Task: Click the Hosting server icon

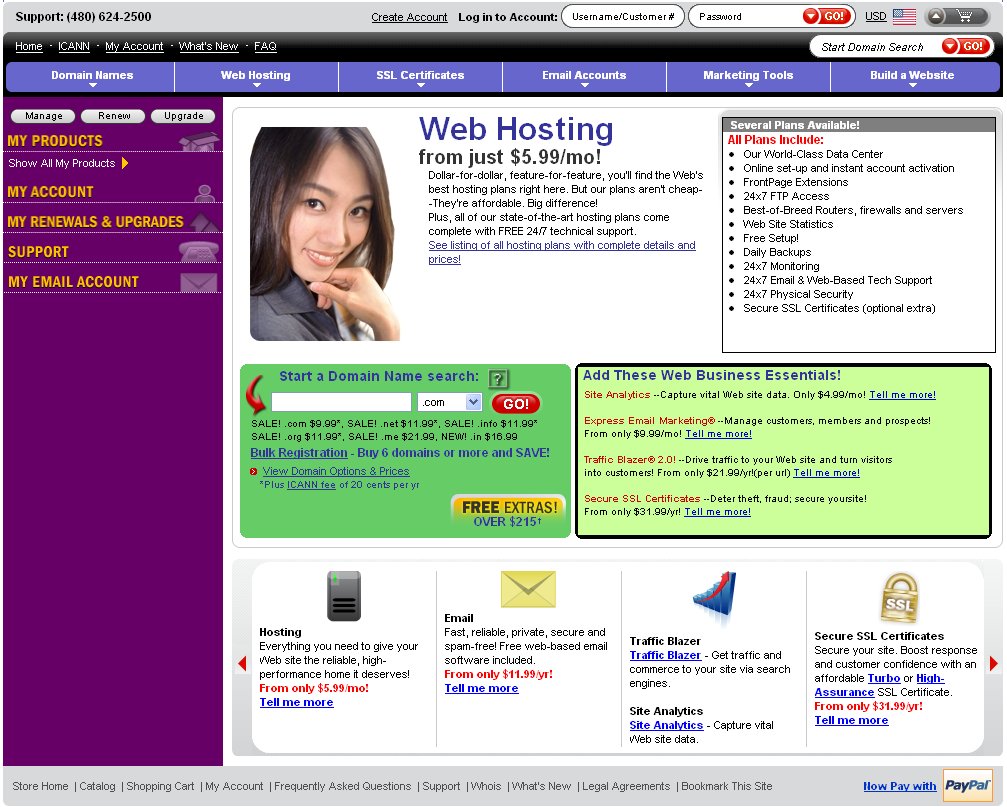Action: click(x=344, y=596)
